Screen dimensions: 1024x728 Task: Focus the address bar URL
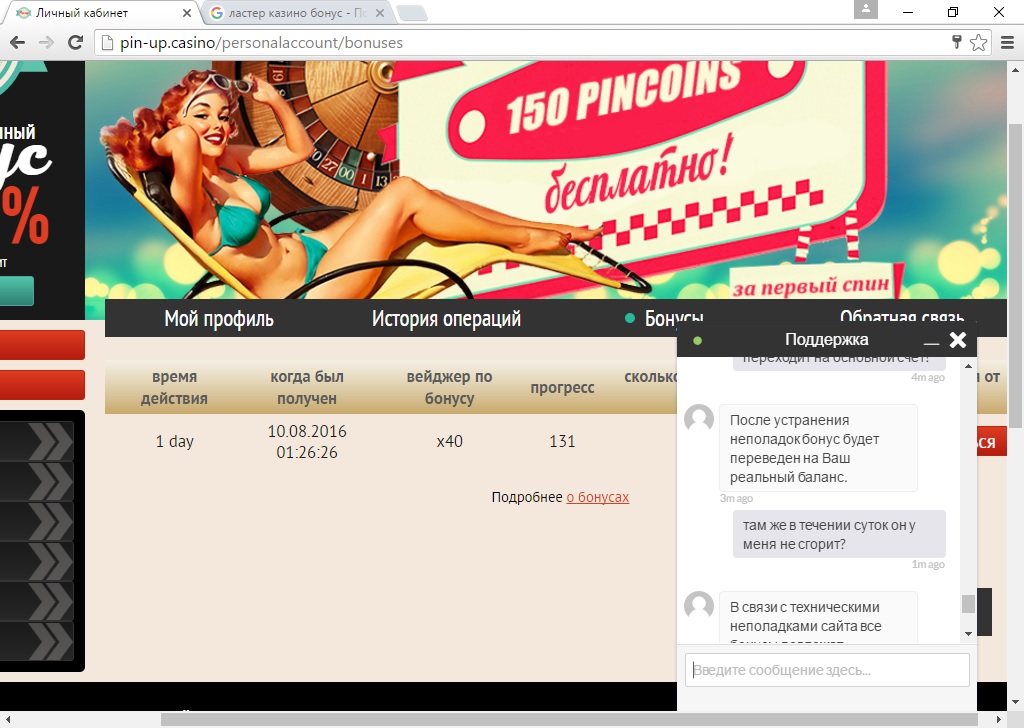[x=522, y=42]
